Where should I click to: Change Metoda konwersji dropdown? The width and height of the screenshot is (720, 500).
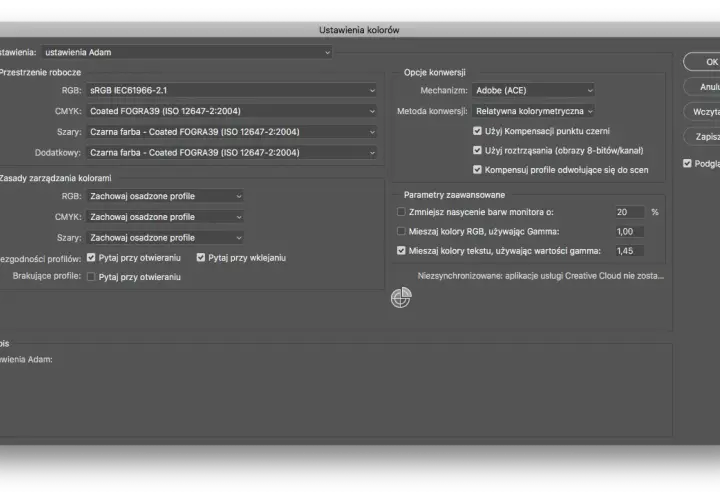[x=534, y=111]
